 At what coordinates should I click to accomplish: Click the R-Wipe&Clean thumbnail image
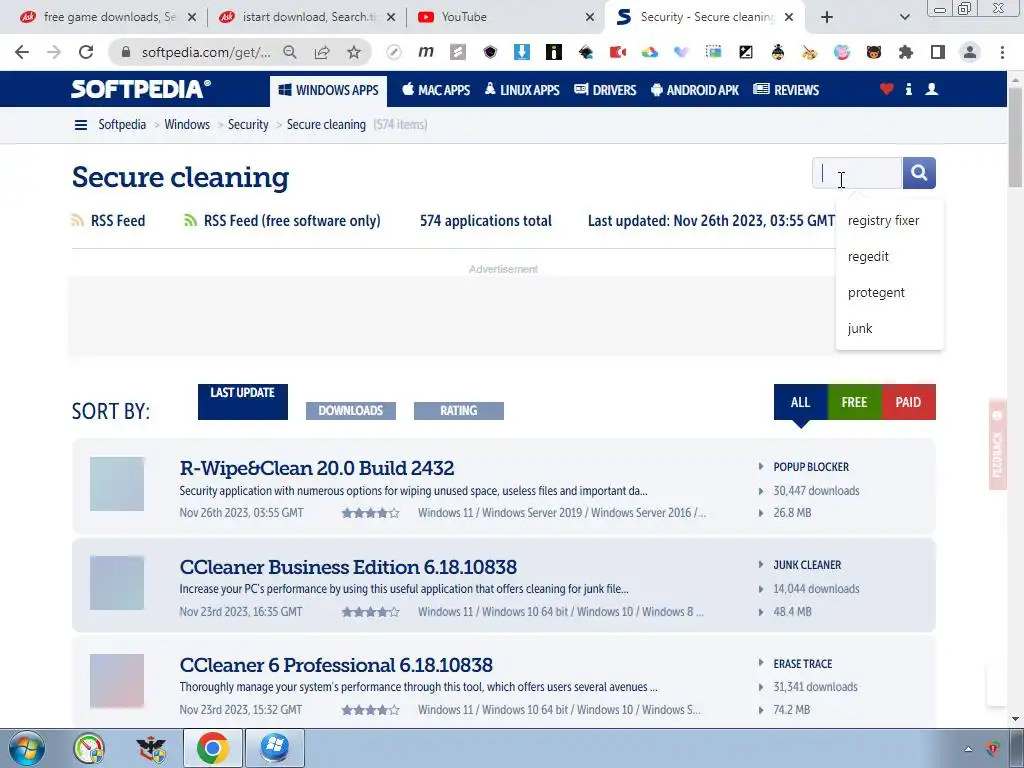point(117,484)
